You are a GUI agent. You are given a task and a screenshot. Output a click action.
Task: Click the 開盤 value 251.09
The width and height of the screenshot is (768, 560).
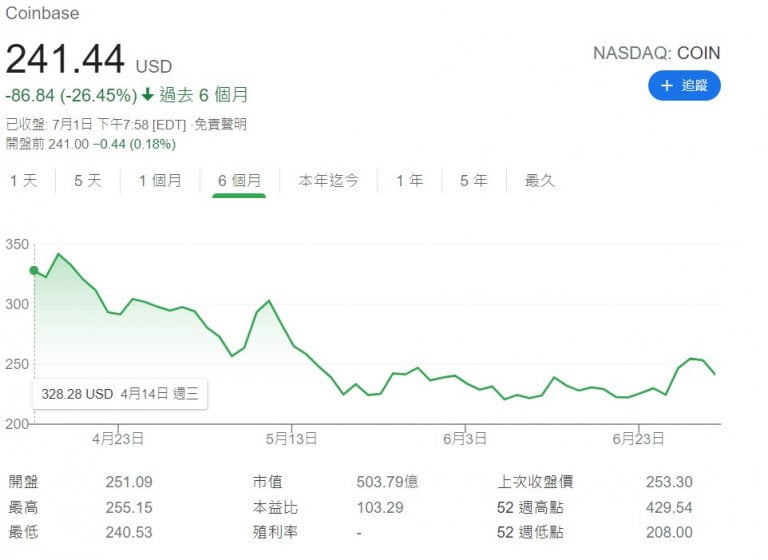pos(129,482)
